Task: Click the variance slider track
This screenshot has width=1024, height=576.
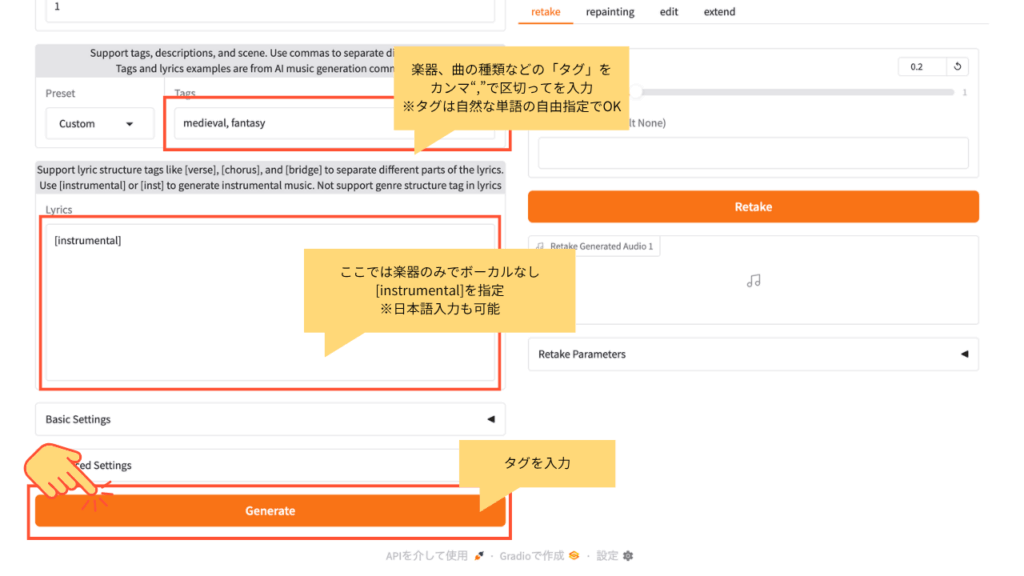Action: pos(800,92)
